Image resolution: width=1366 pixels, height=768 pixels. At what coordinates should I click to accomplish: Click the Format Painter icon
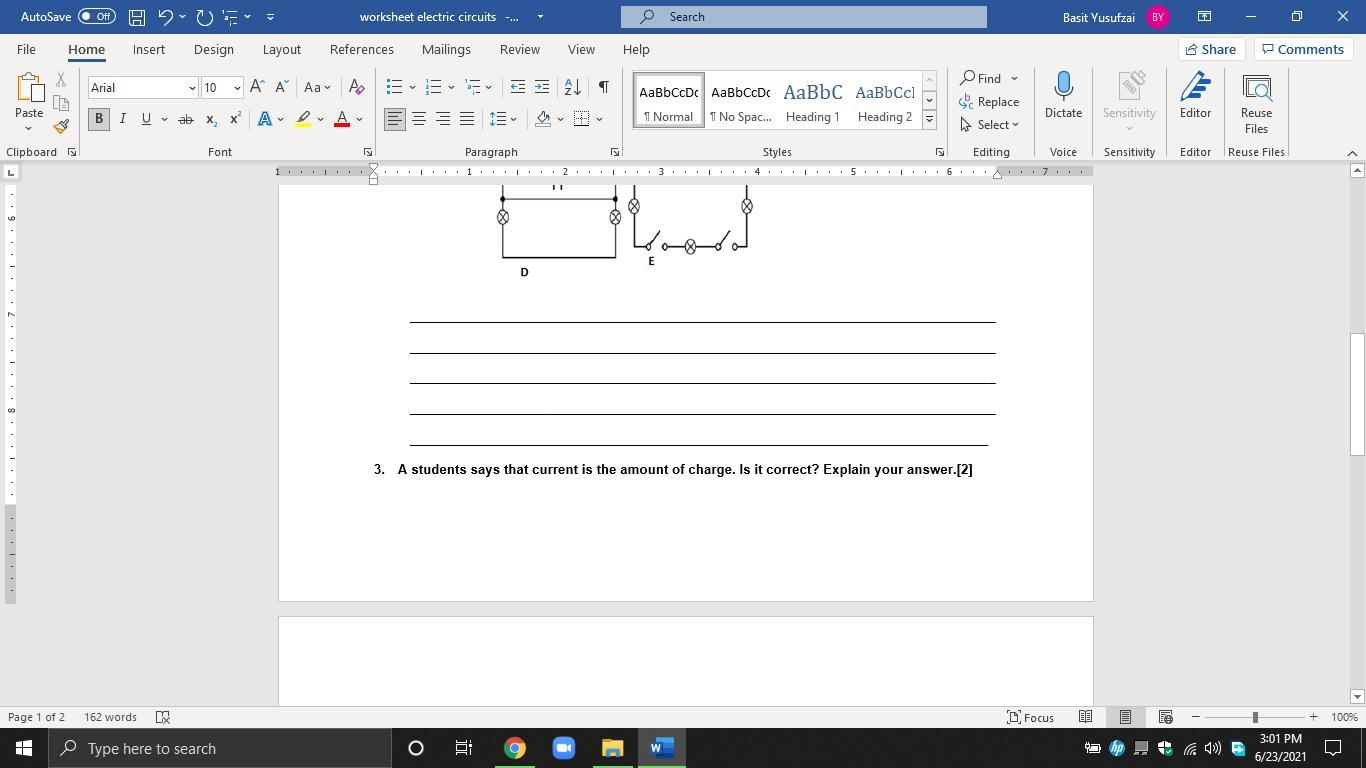(61, 127)
